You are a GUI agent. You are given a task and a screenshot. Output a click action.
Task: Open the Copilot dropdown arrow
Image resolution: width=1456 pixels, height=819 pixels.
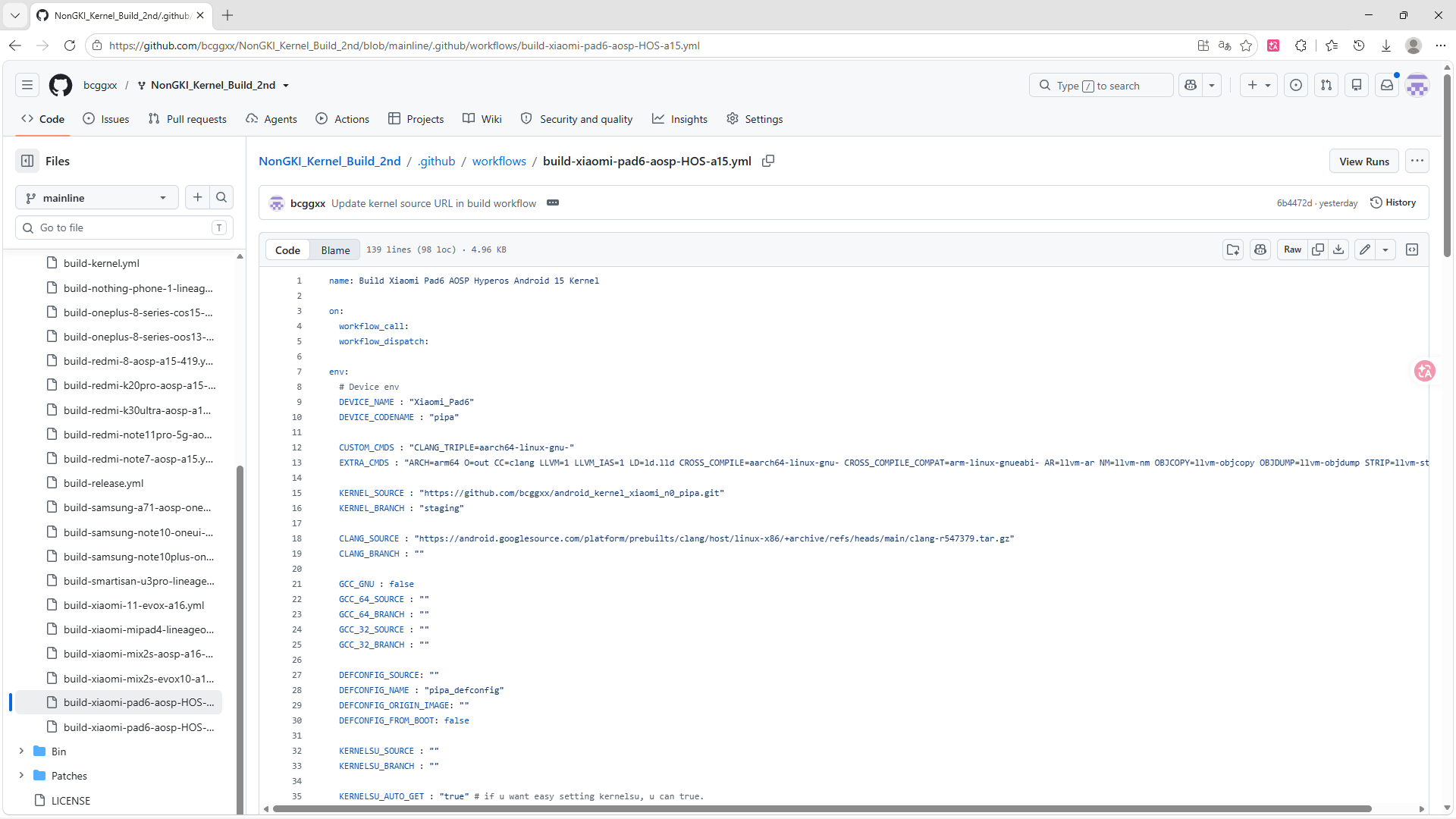click(1212, 85)
